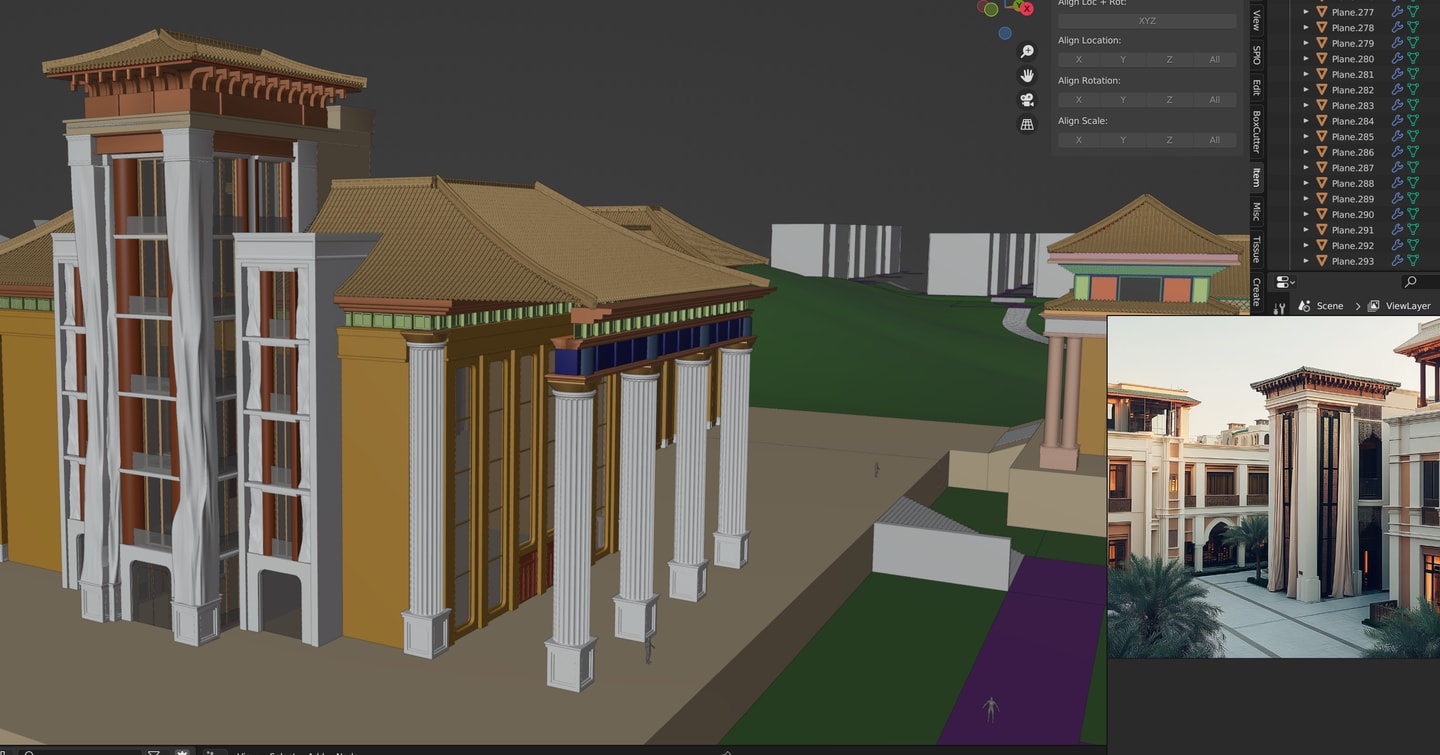The image size is (1440, 755).
Task: Expand Plane.287 in the outliner
Action: [1304, 168]
